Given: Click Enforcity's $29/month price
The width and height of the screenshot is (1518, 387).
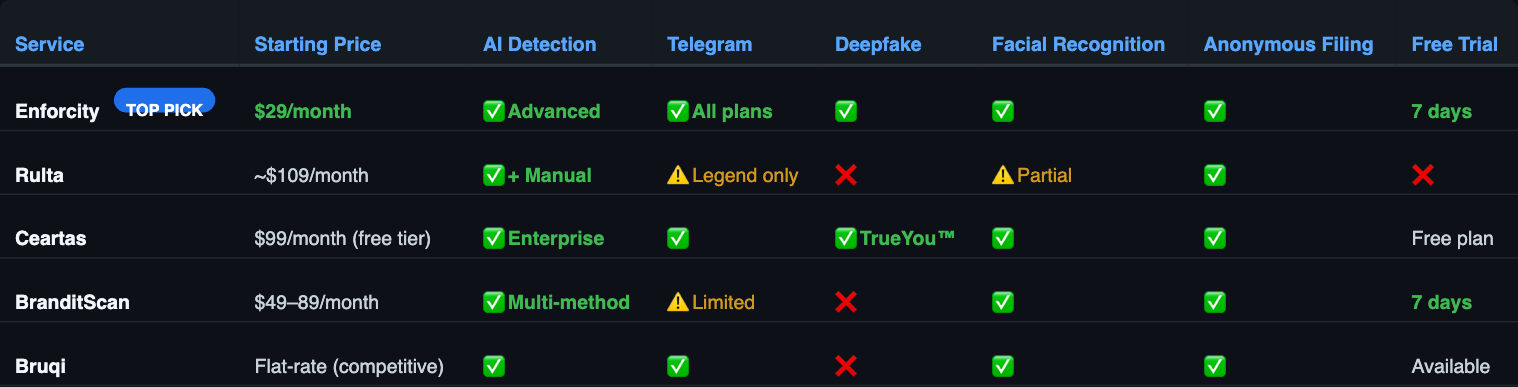Looking at the screenshot, I should tap(303, 111).
